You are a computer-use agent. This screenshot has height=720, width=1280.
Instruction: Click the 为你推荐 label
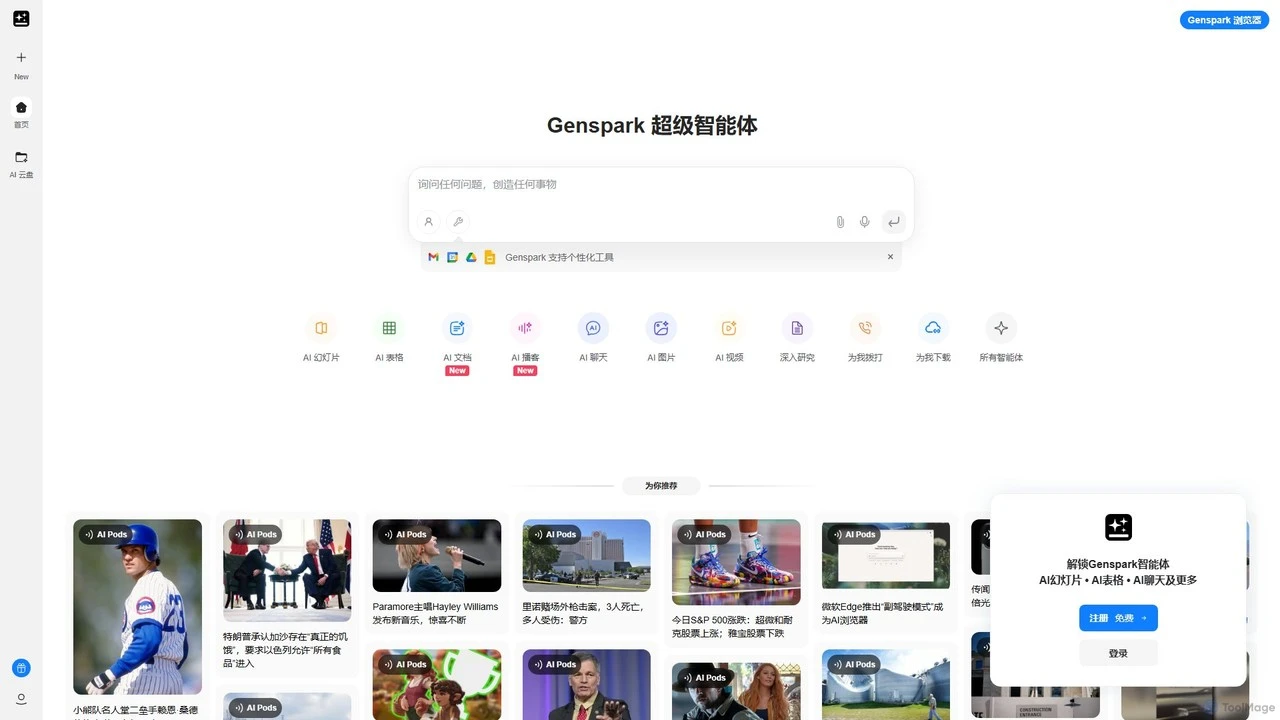(x=660, y=486)
